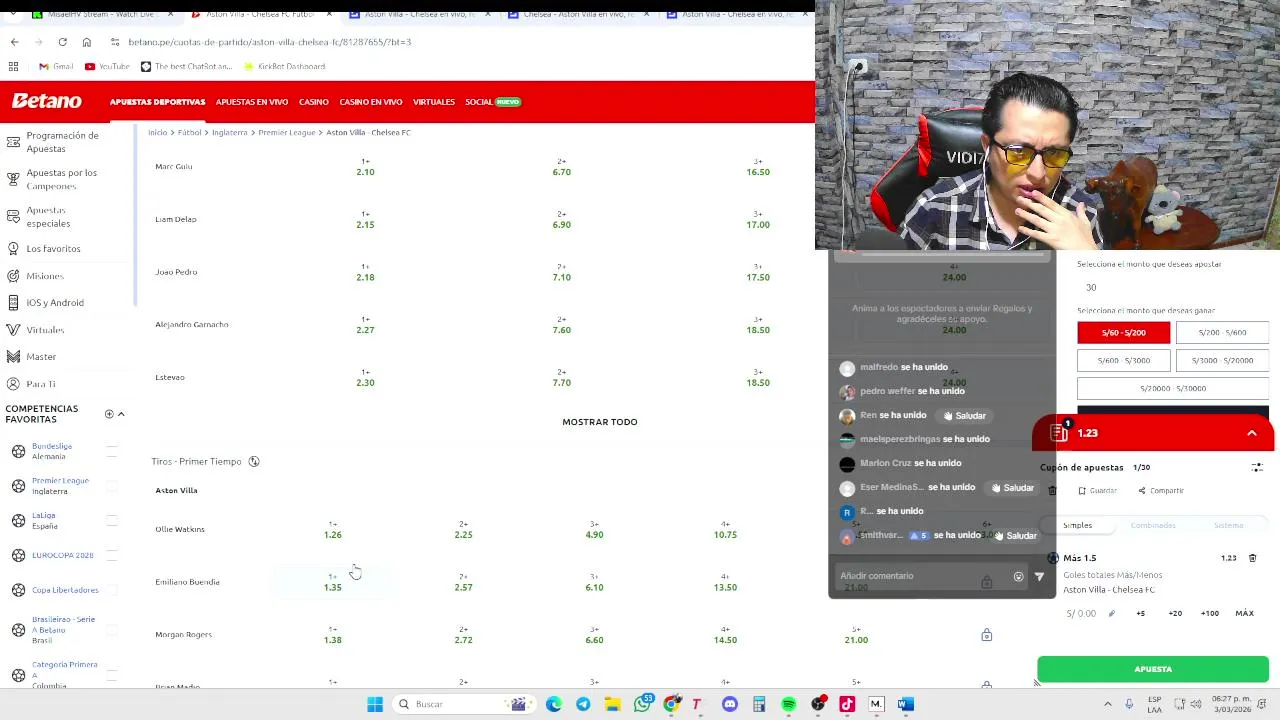This screenshot has width=1280, height=720.
Task: Add +100 to the stake
Action: (1209, 613)
